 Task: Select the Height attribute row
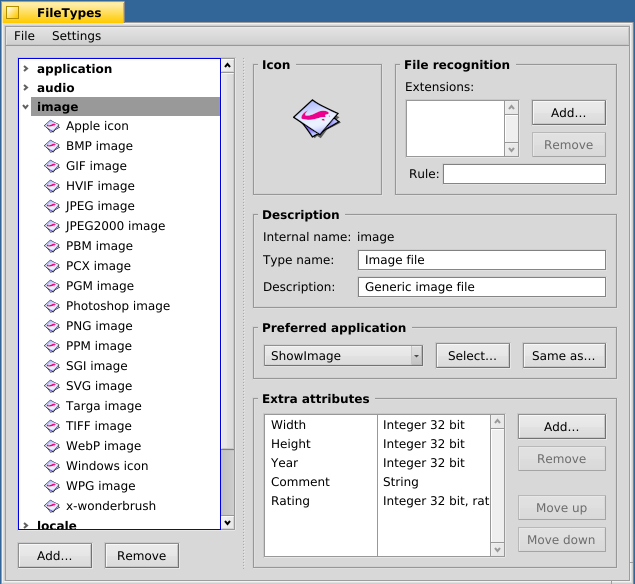(377, 444)
